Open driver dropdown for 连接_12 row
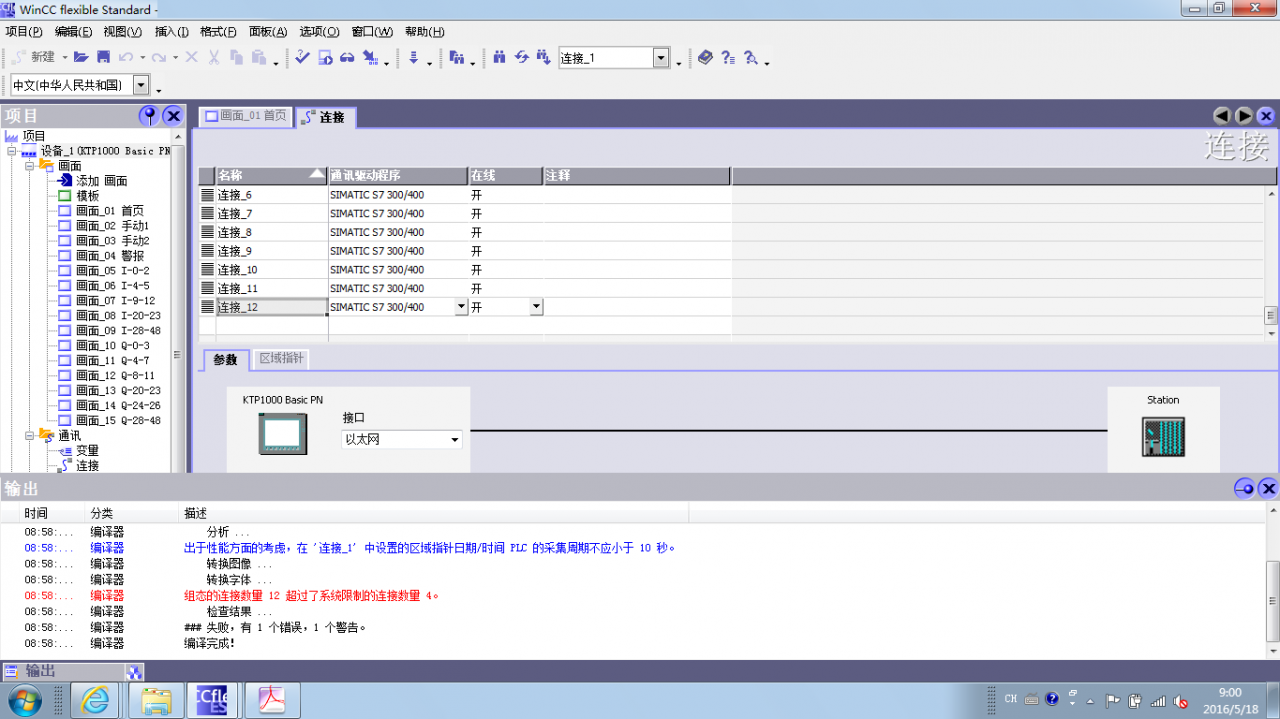The image size is (1280, 719). (461, 307)
